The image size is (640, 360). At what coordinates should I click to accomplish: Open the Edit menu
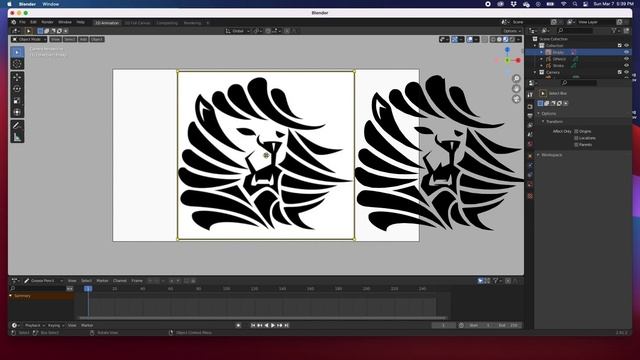coord(33,22)
